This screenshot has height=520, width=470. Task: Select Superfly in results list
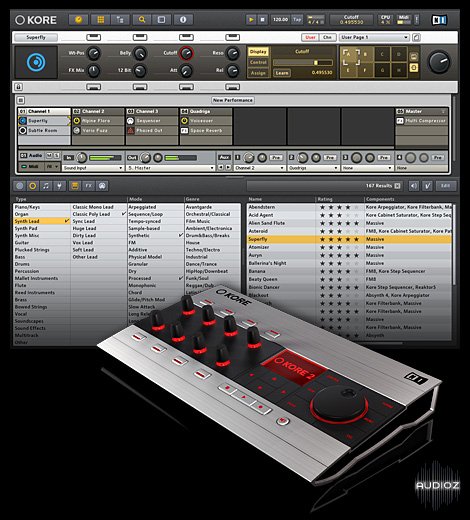click(x=349, y=239)
